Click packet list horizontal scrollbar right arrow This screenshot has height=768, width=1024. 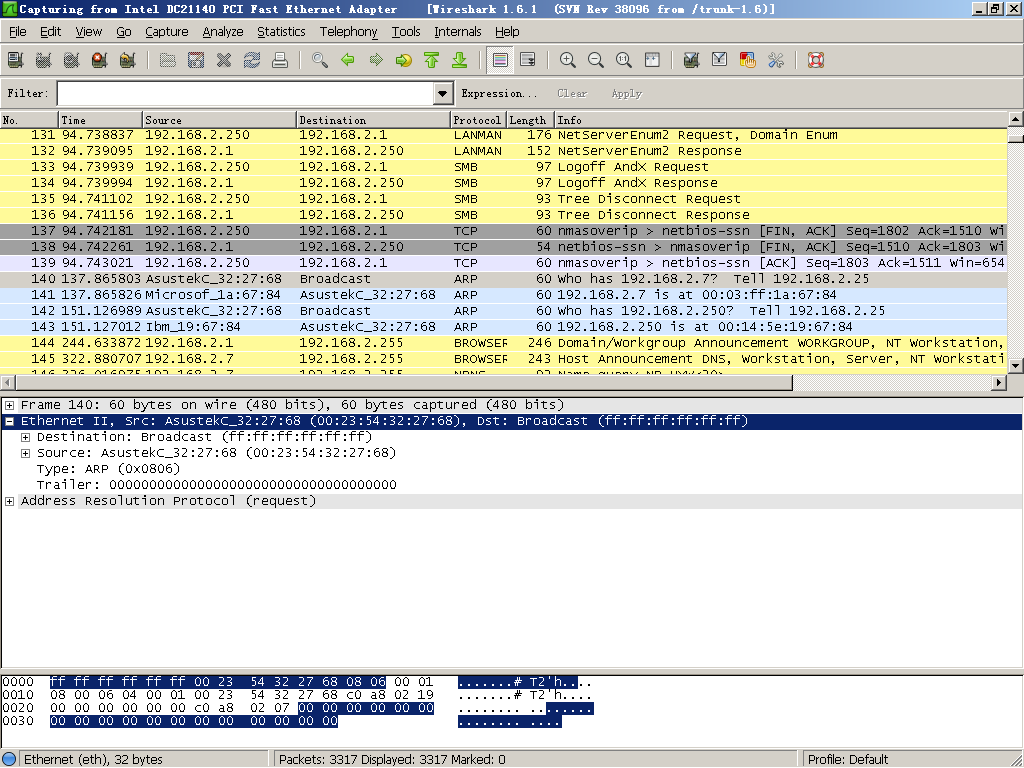[999, 383]
